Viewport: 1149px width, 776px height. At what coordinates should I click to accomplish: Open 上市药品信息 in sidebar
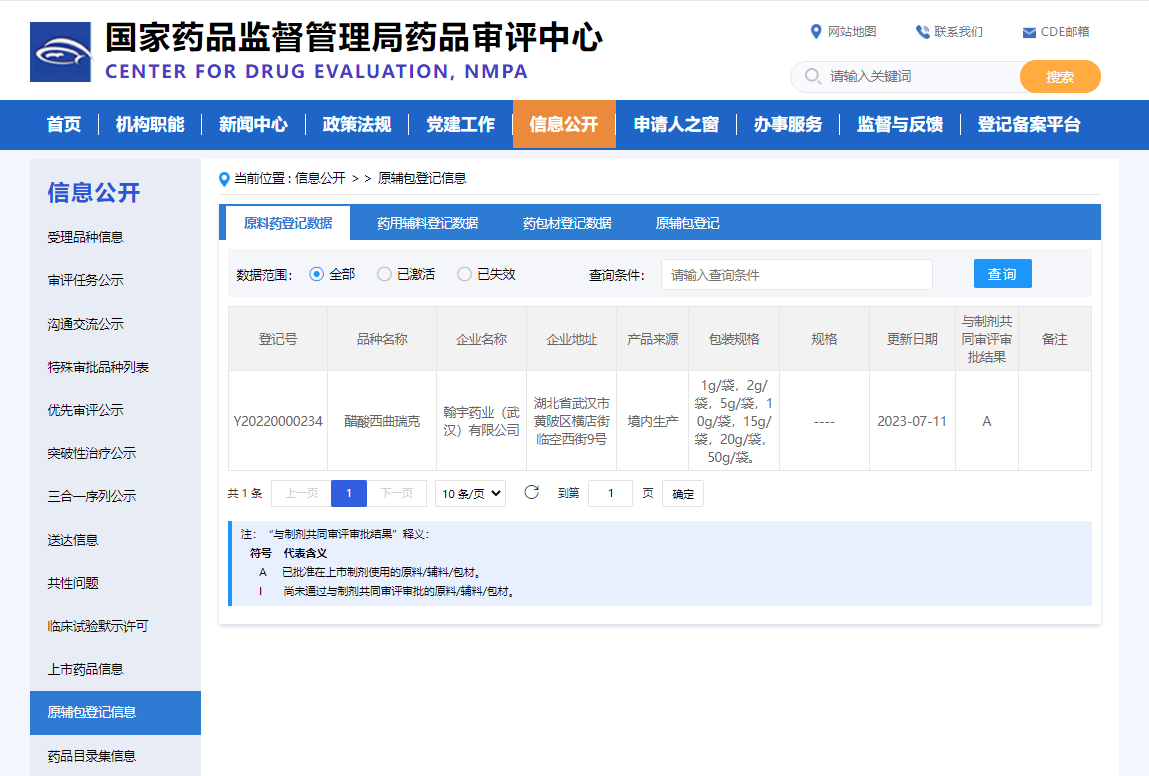point(86,669)
